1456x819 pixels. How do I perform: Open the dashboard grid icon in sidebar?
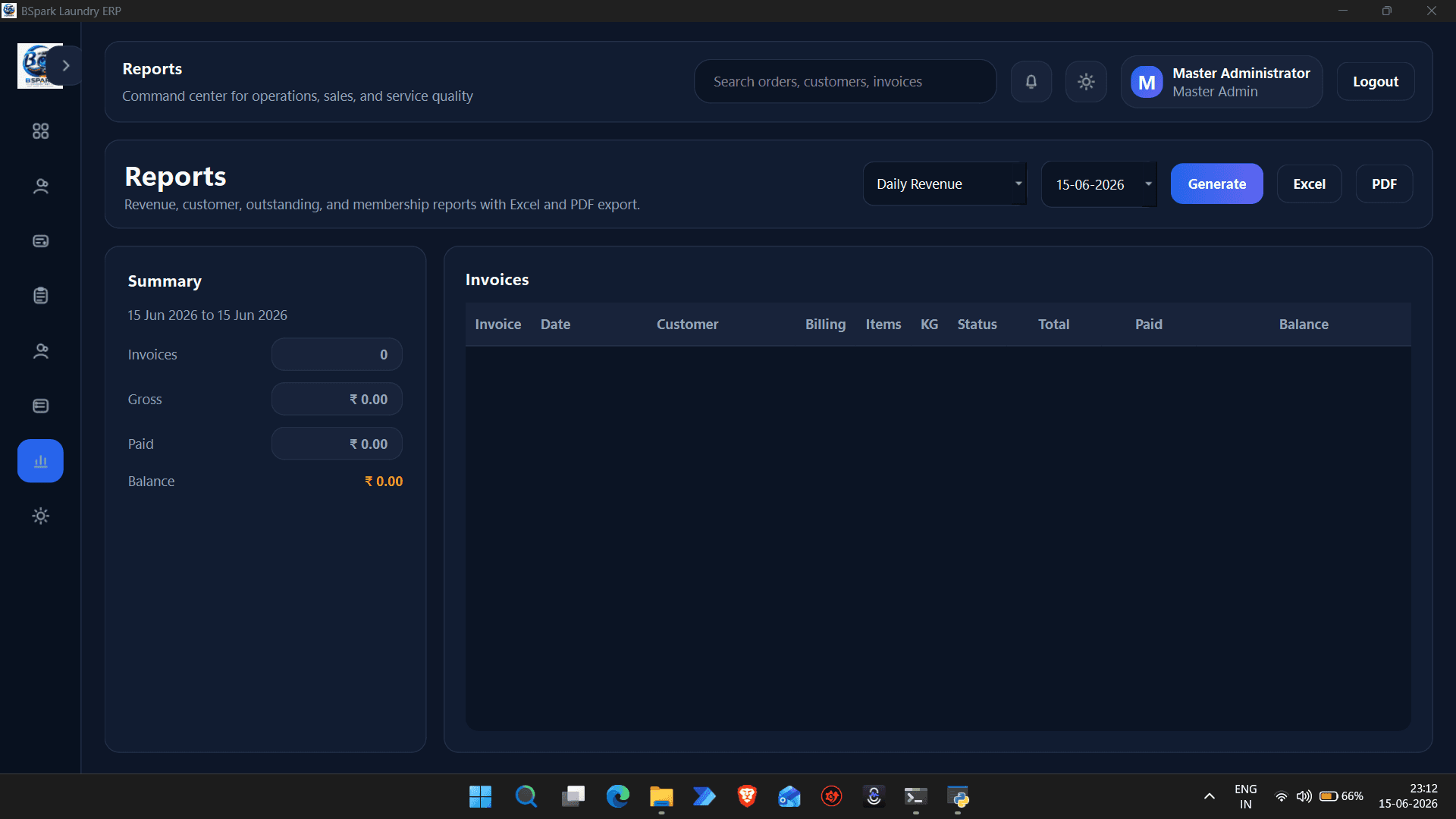tap(41, 131)
